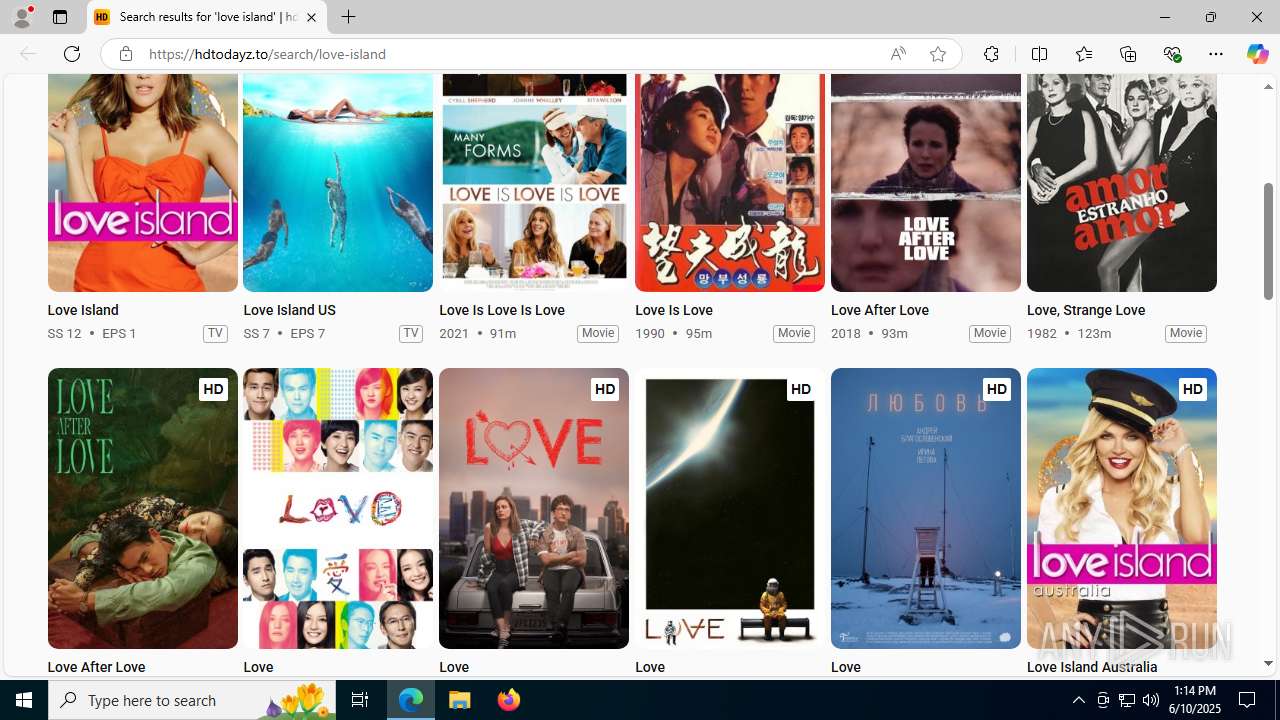
Task: Toggle Read aloud icon in address bar
Action: 898,54
